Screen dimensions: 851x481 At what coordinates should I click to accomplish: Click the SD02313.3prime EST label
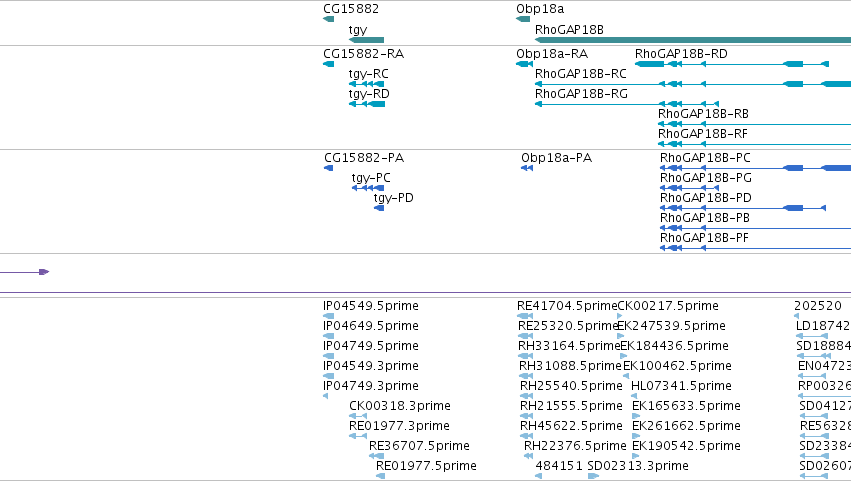pos(638,466)
